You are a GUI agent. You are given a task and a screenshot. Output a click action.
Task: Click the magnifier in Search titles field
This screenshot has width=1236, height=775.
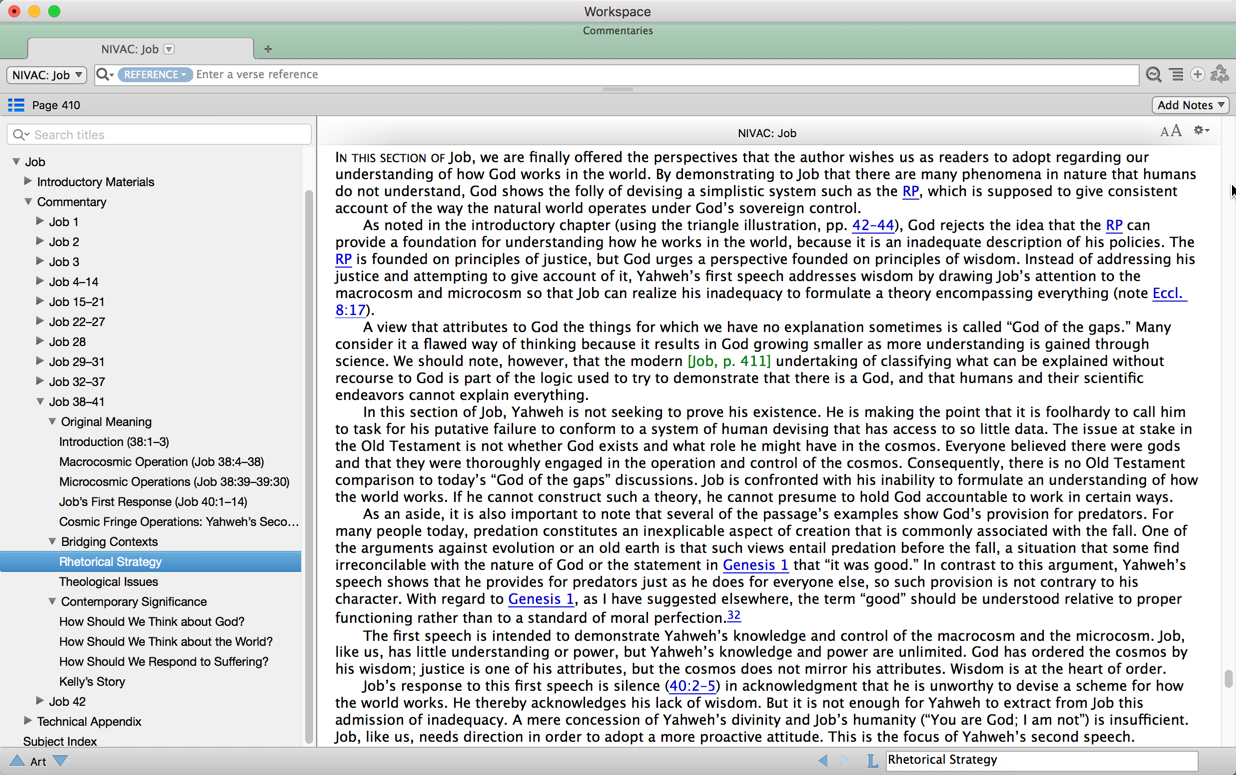[x=20, y=135]
